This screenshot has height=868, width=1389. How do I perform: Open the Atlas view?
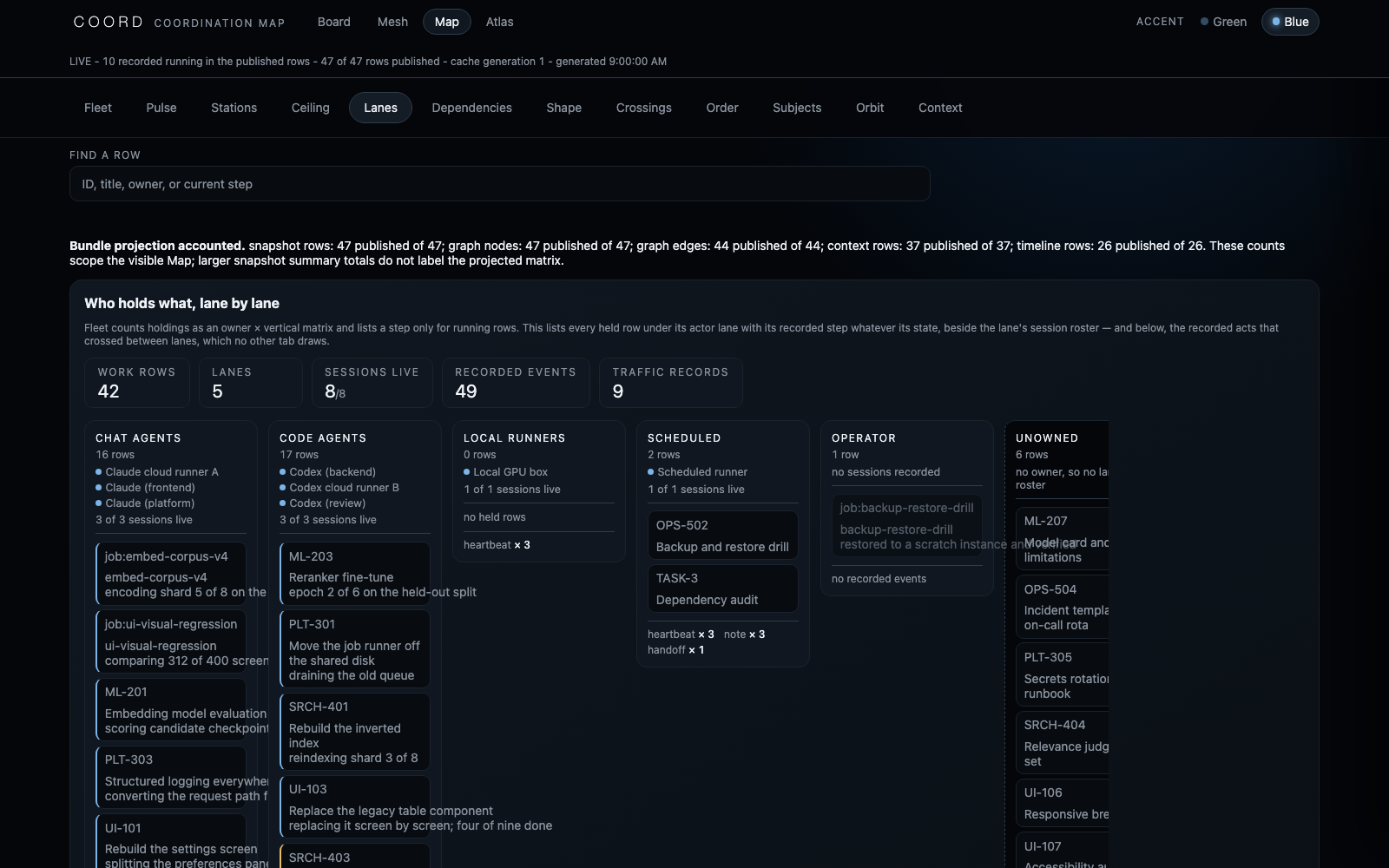pyautogui.click(x=499, y=22)
